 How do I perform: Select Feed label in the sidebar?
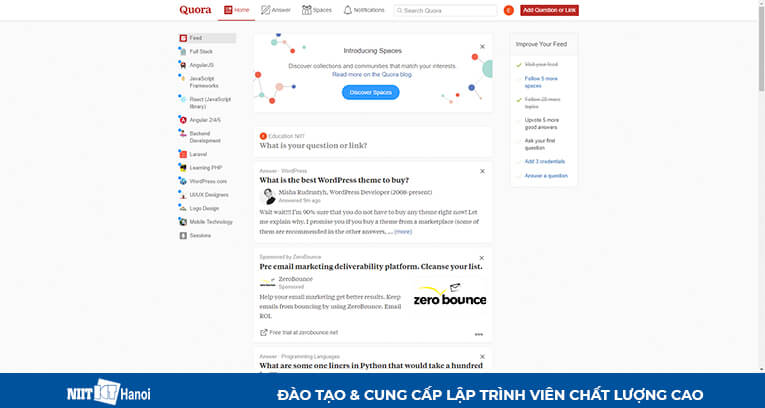pyautogui.click(x=196, y=38)
